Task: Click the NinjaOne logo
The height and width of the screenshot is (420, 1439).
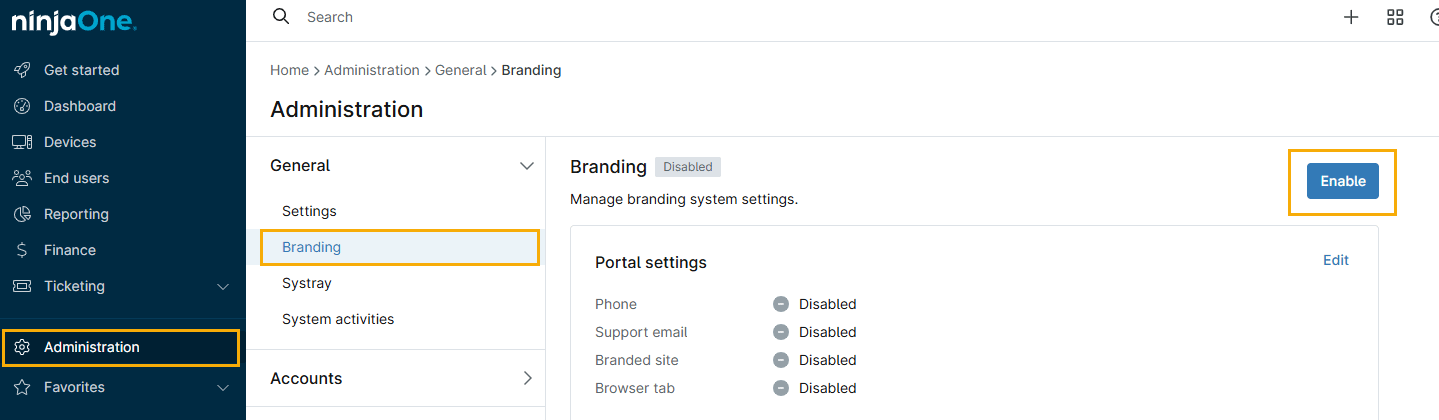Action: pyautogui.click(x=74, y=21)
